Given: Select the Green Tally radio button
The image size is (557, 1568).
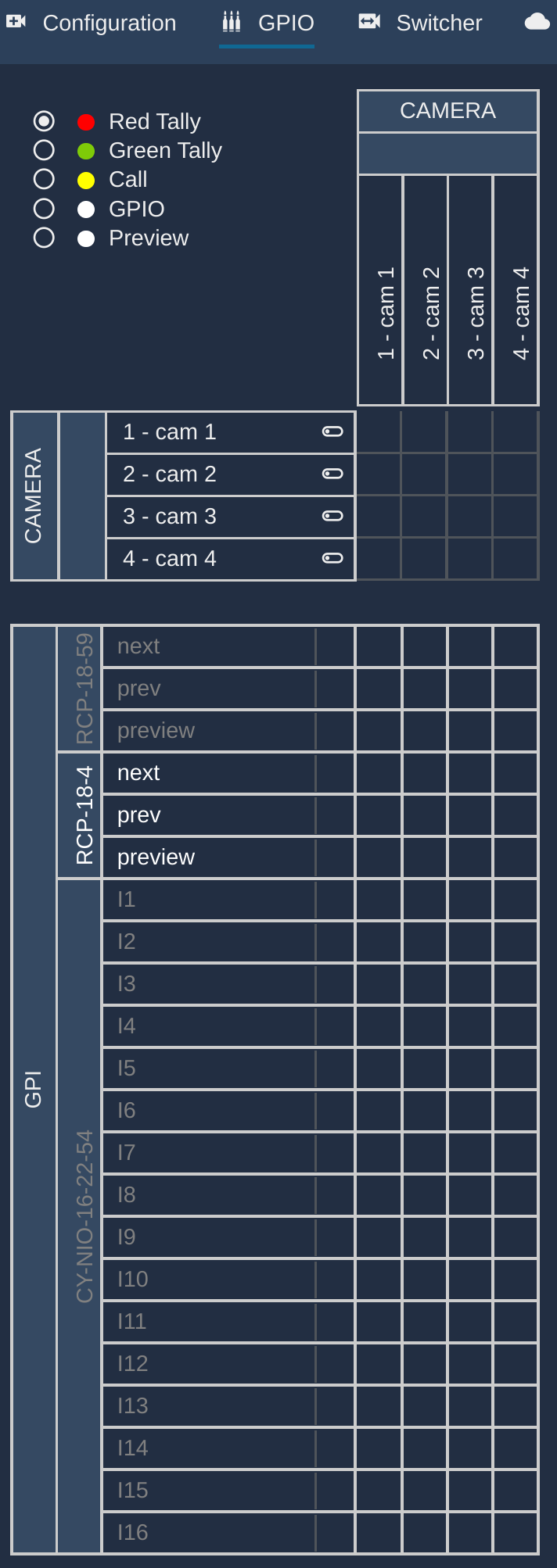Looking at the screenshot, I should [x=44, y=150].
